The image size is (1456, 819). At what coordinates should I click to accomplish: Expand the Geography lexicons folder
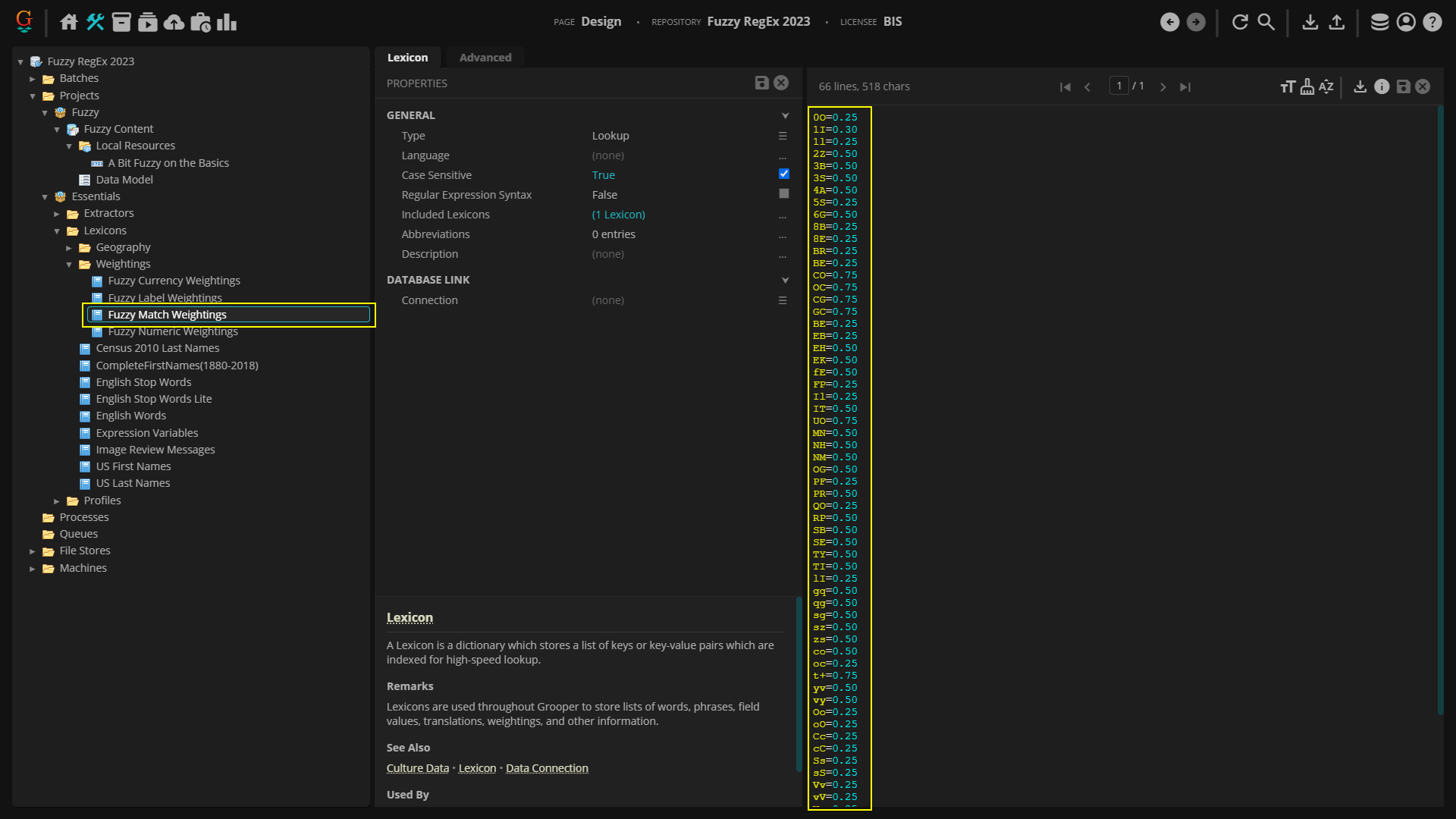69,248
